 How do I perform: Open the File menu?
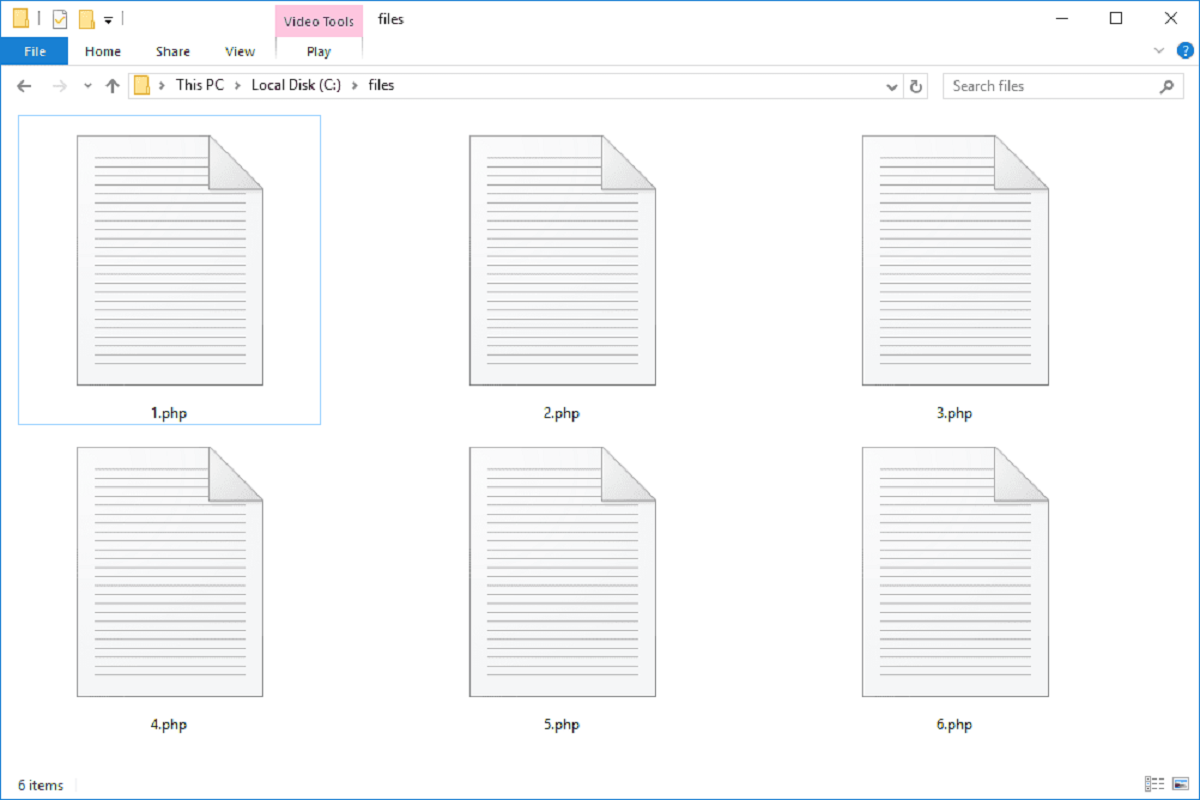[x=34, y=51]
